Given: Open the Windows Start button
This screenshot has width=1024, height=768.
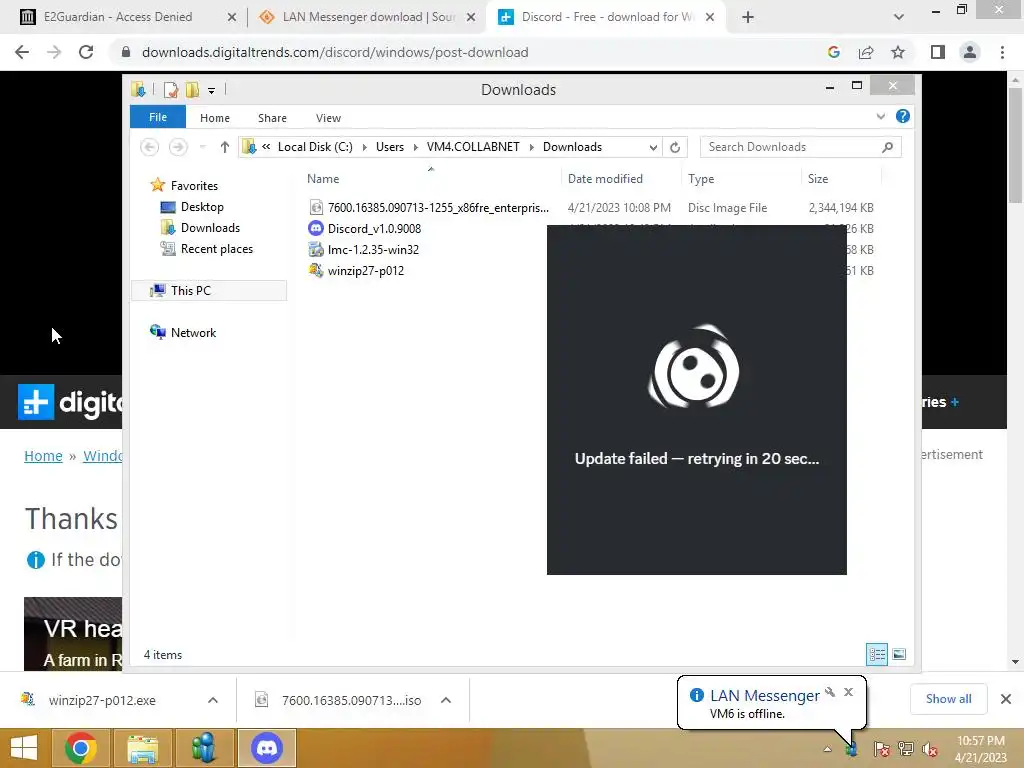Looking at the screenshot, I should pyautogui.click(x=24, y=748).
